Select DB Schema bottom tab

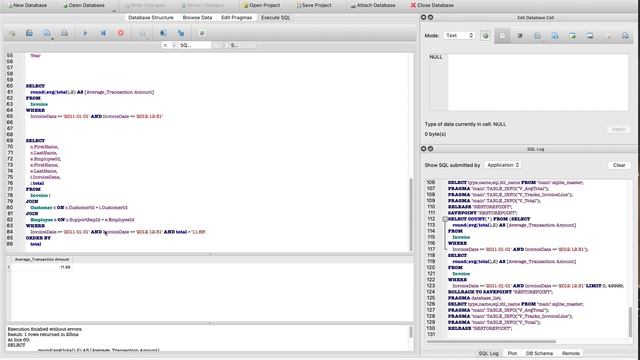coord(539,353)
